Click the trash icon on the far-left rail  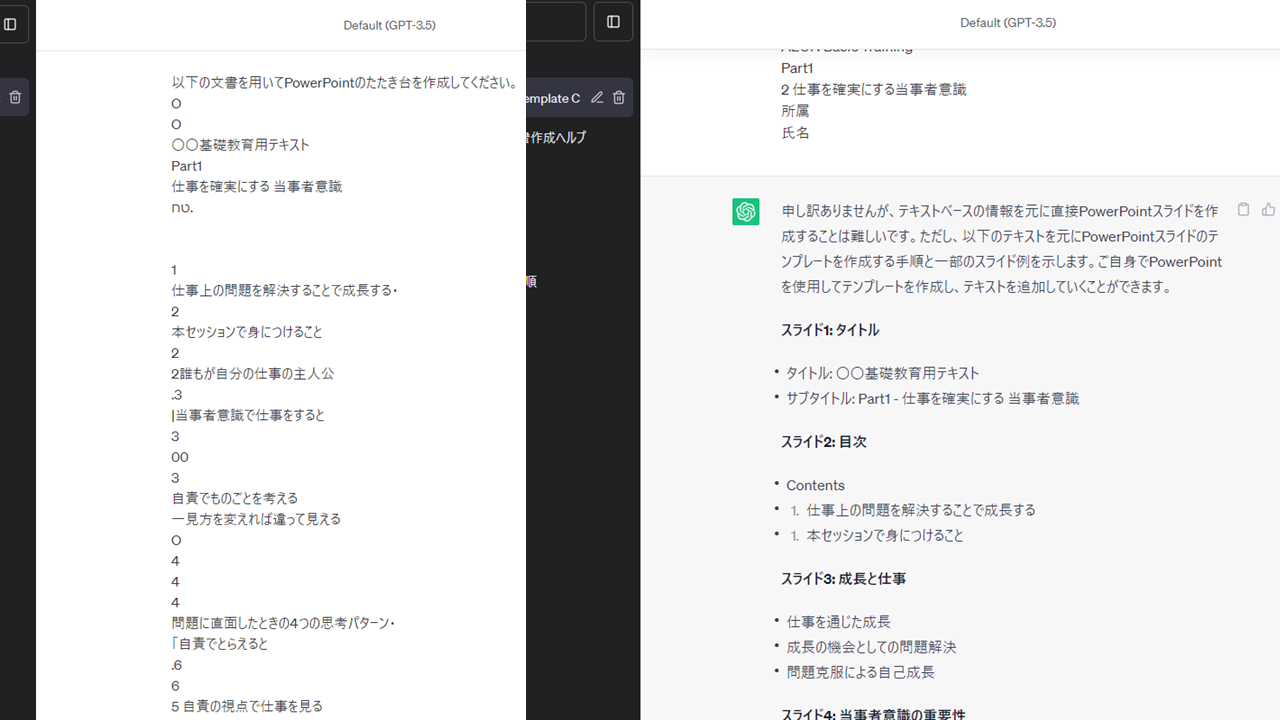(x=14, y=97)
